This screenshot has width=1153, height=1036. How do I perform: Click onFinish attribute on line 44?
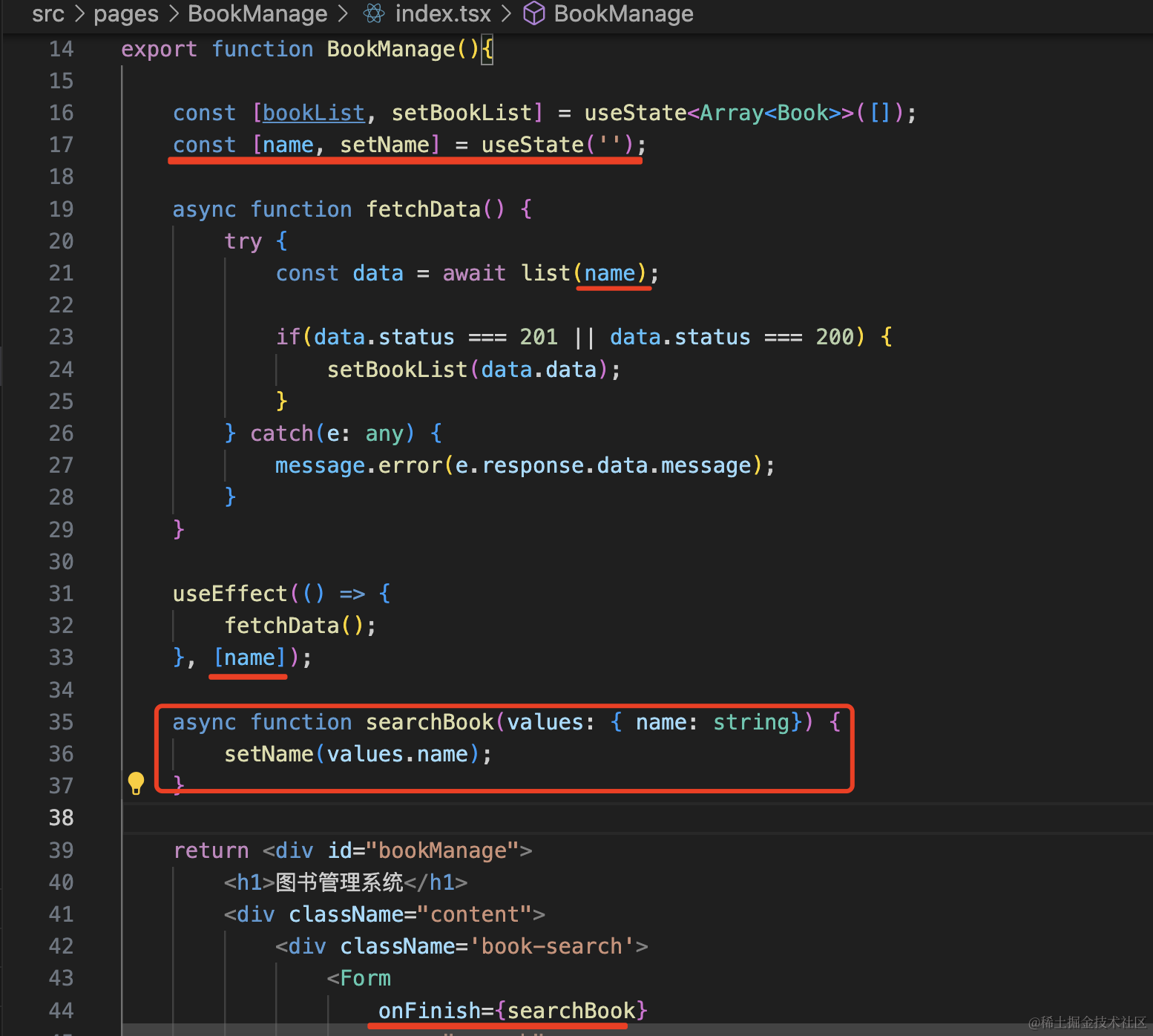pos(430,1011)
